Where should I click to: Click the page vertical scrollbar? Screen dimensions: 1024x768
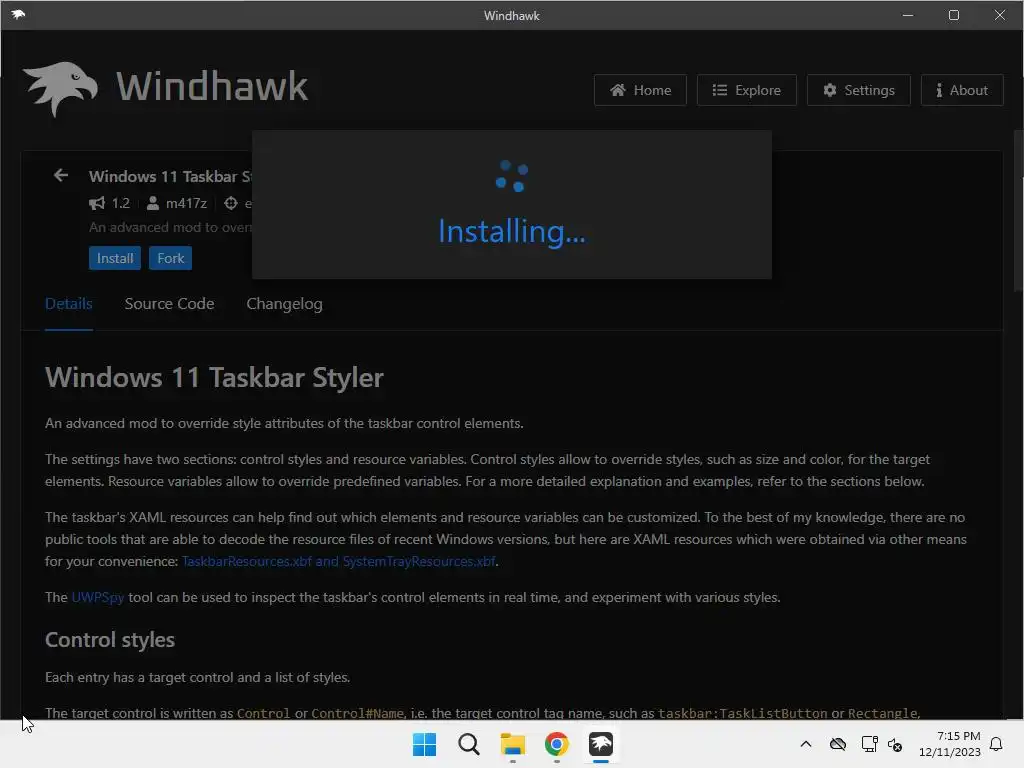1018,210
